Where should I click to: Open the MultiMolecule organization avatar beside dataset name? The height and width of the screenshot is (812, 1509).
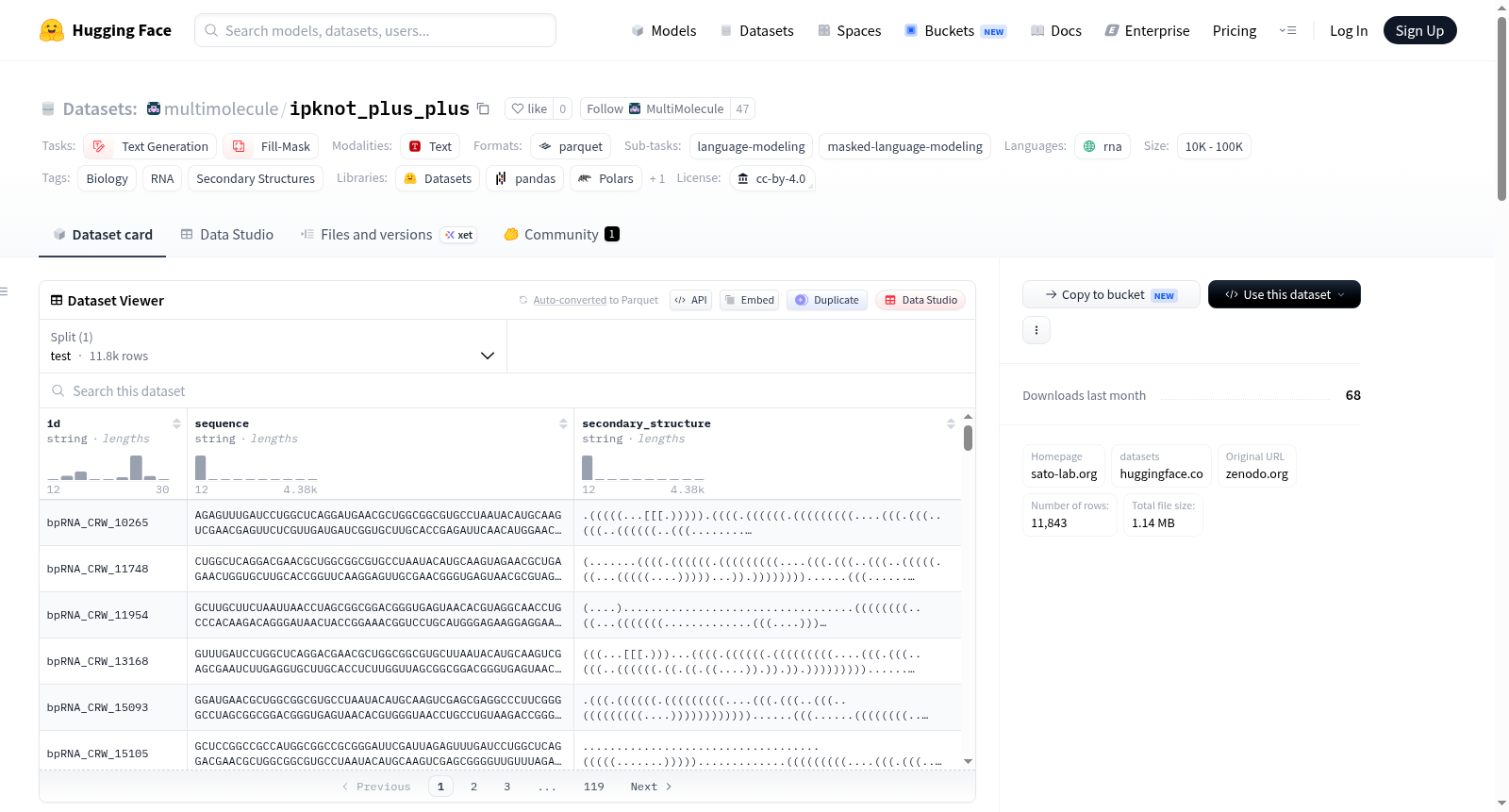point(154,108)
